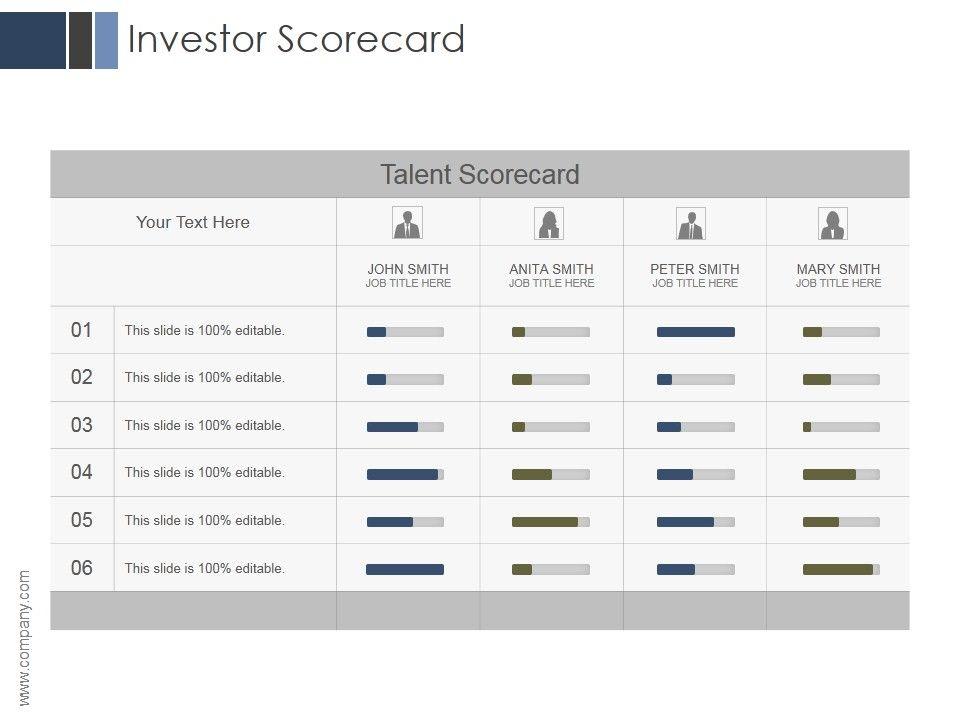Image resolution: width=960 pixels, height=720 pixels.
Task: Select the editable text in row 02
Action: click(x=205, y=378)
